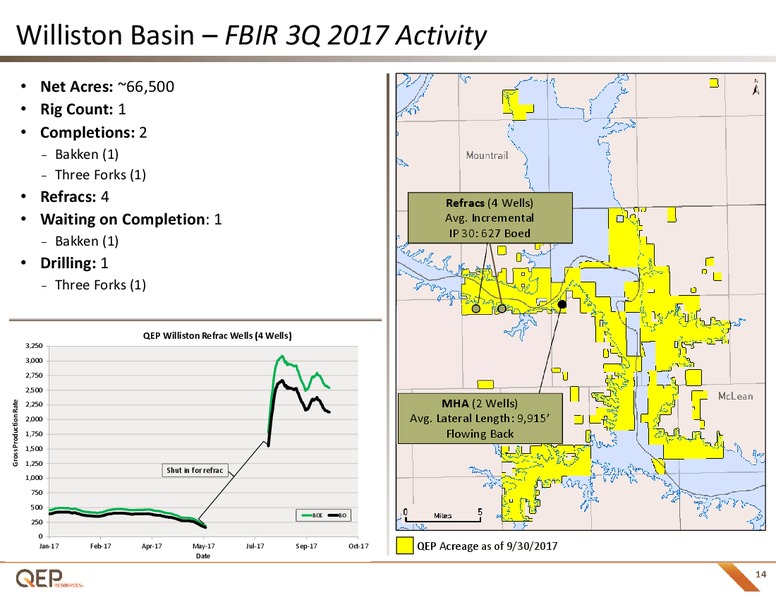Click the slide page number 14
Image resolution: width=776 pixels, height=600 pixels.
pos(761,574)
